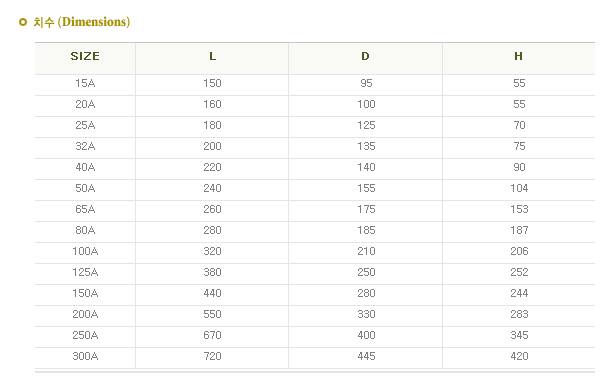Click the circle bullet icon beside Dimensions heading
Viewport: 616px width, 390px height.
(x=23, y=22)
